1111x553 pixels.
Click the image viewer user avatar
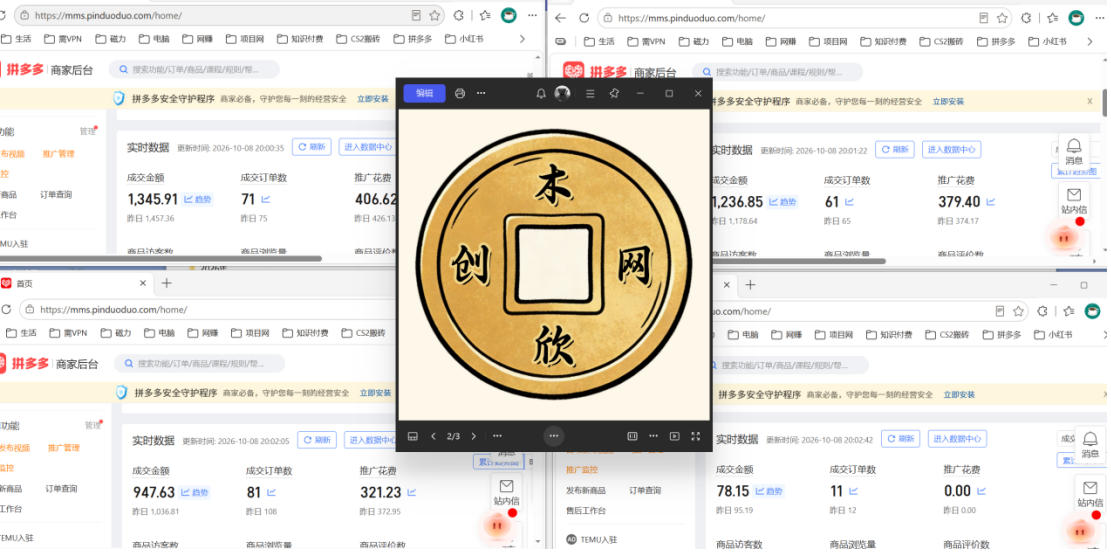(x=563, y=93)
